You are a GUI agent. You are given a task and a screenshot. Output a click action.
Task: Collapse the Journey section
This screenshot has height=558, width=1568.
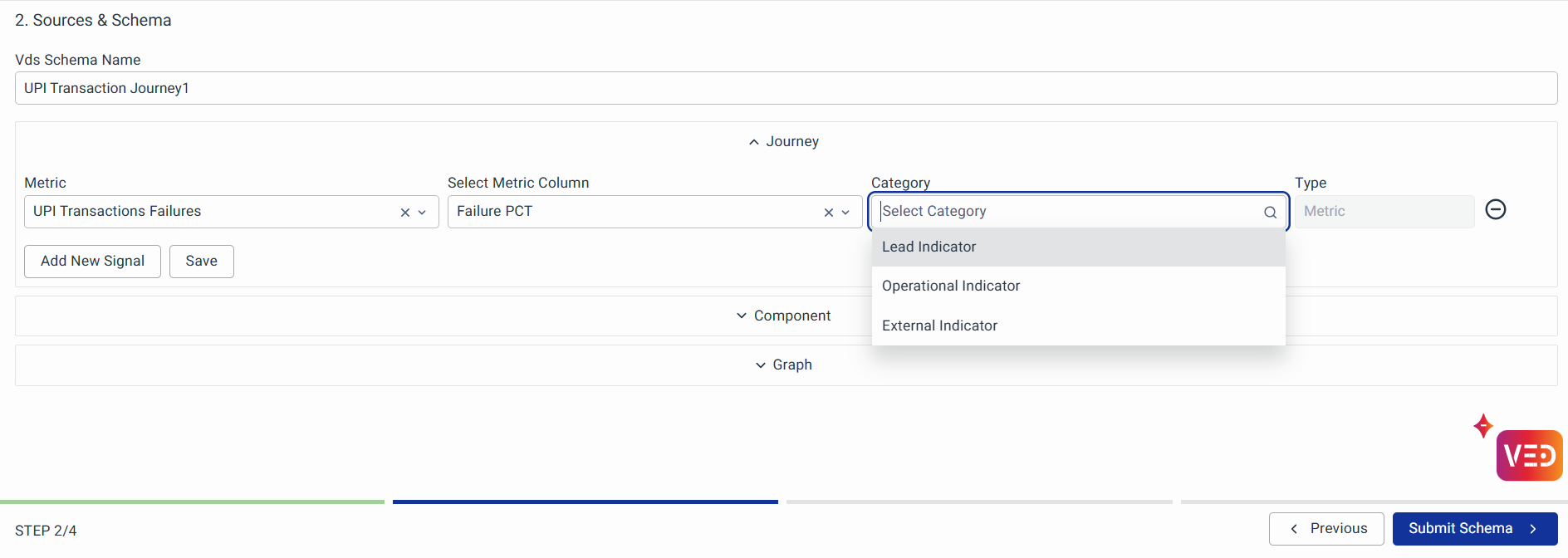pos(784,142)
